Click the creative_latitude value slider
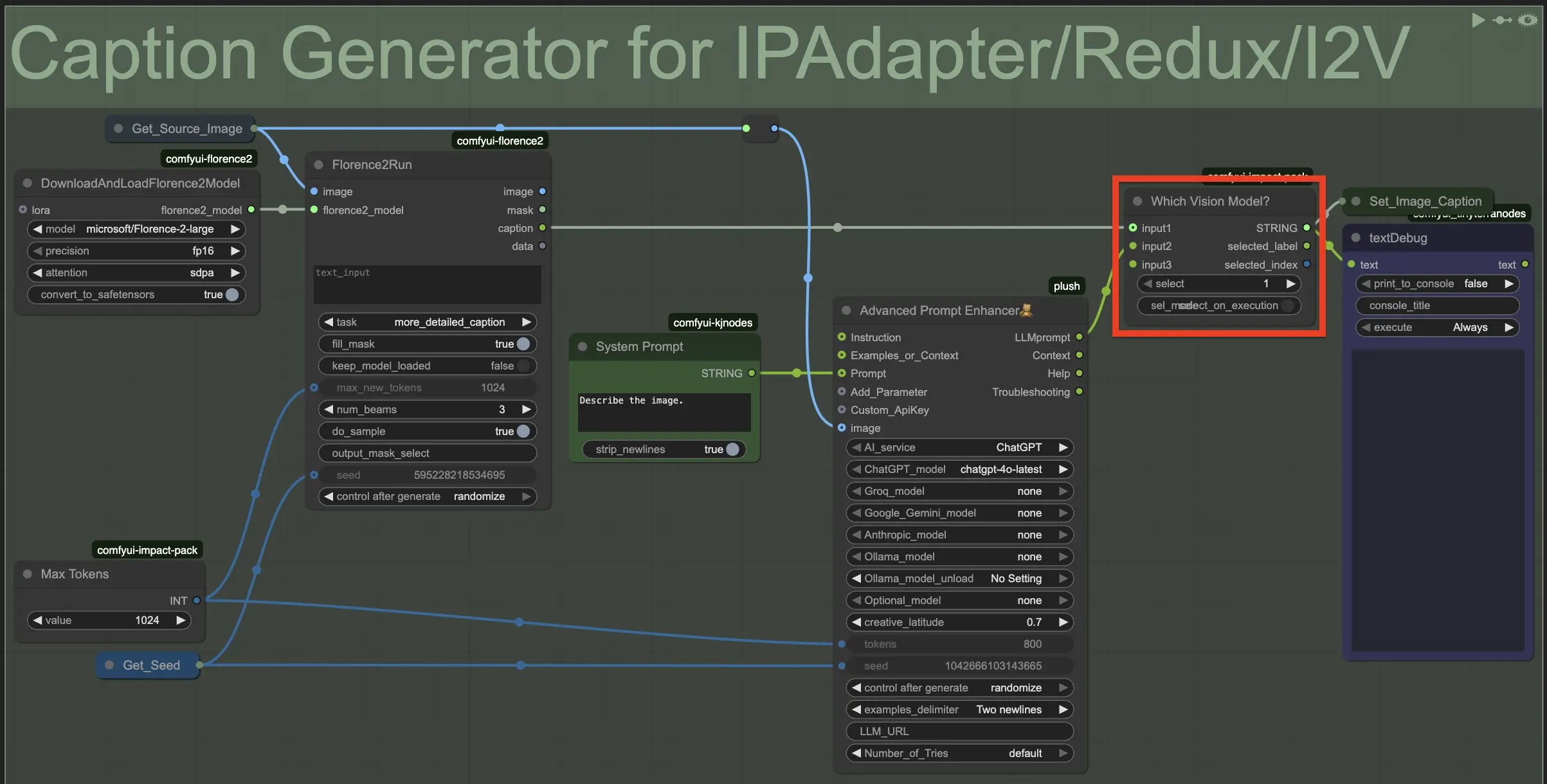This screenshot has height=784, width=1547. click(x=959, y=623)
